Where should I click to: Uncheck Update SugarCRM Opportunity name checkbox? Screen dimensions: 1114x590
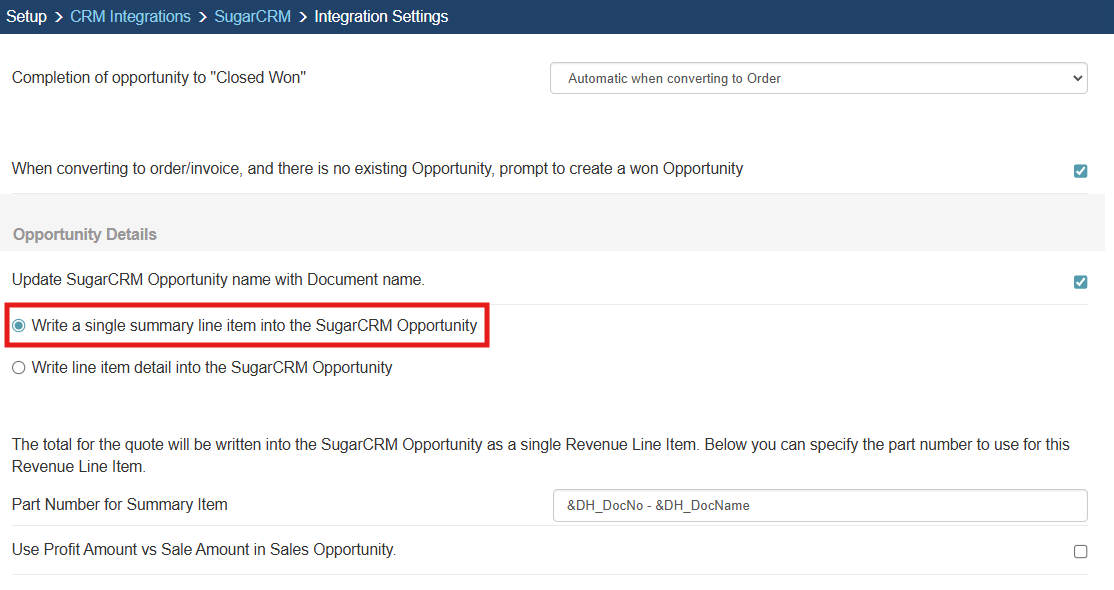click(1080, 281)
